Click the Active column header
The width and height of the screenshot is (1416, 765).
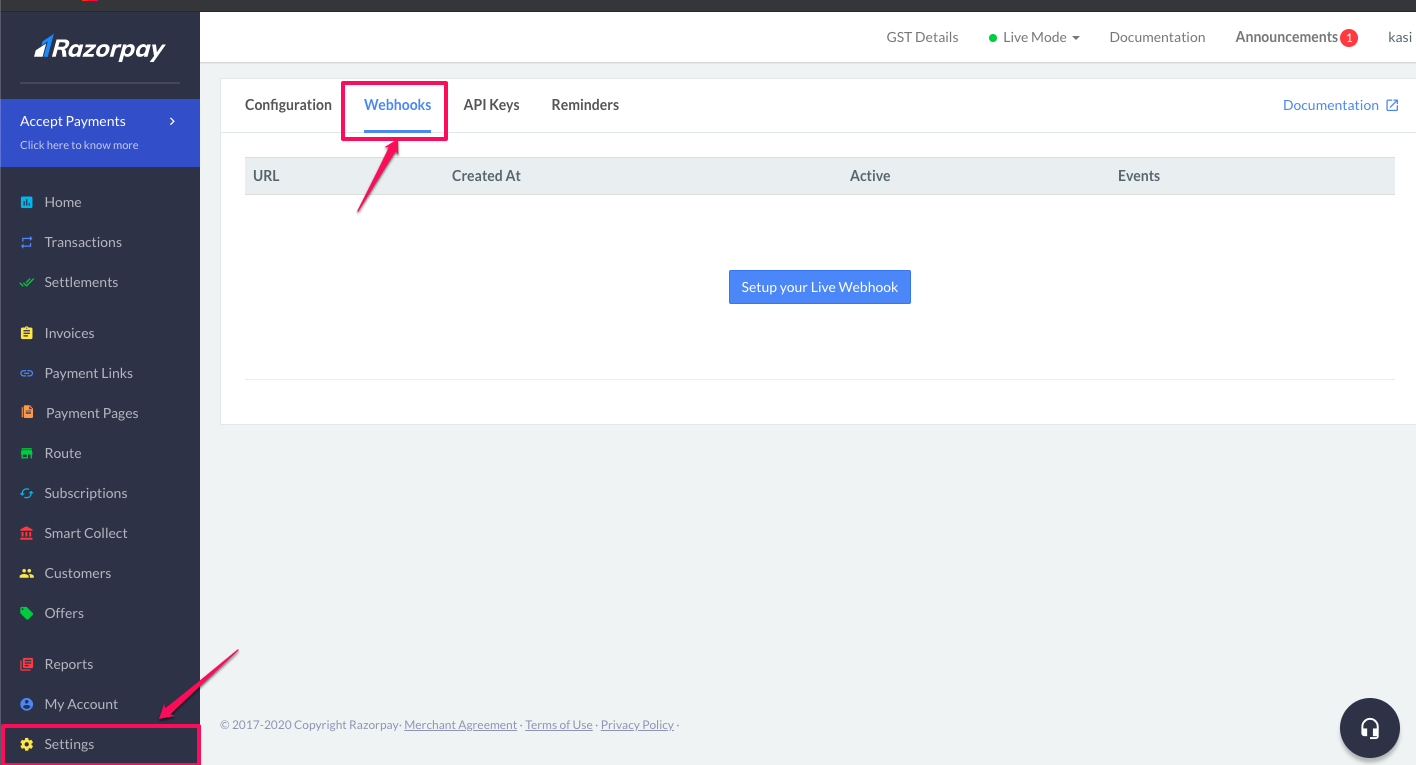coord(870,176)
